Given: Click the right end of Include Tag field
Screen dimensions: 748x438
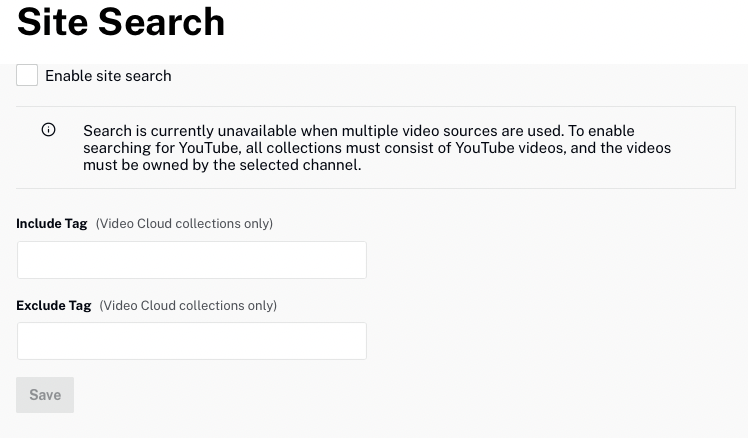Looking at the screenshot, I should click(x=355, y=260).
